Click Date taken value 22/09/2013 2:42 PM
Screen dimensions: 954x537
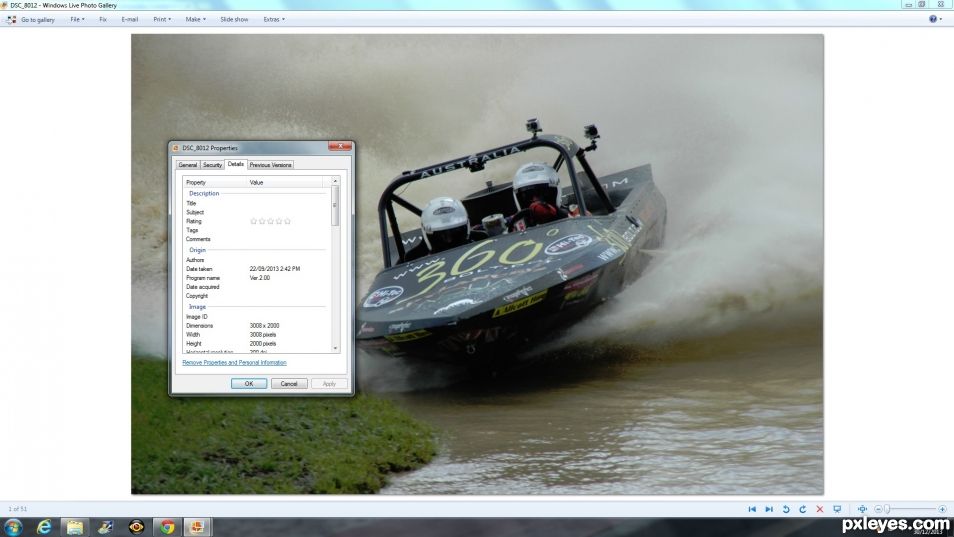tap(274, 269)
